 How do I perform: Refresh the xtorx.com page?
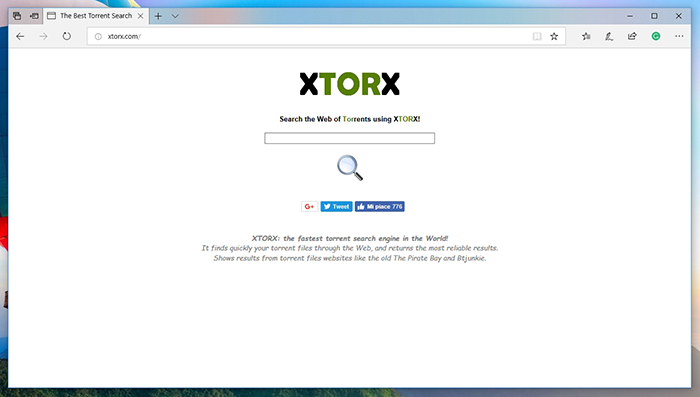[67, 36]
